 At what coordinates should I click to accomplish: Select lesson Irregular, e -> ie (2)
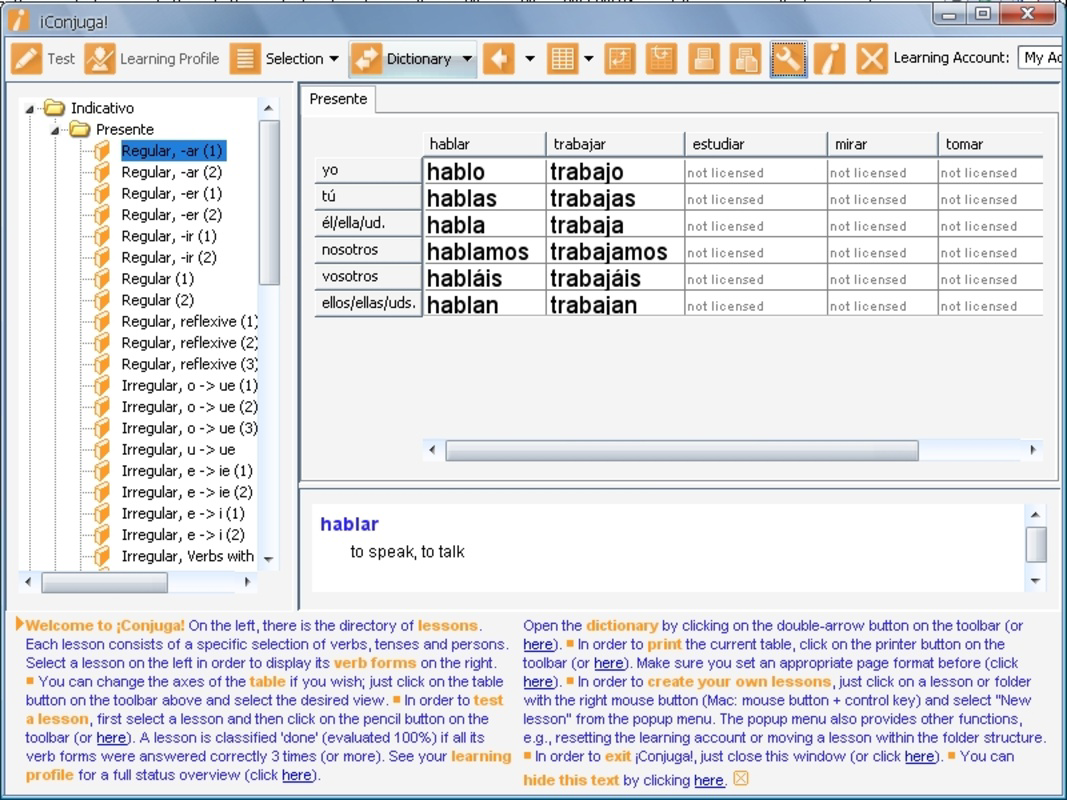(186, 492)
